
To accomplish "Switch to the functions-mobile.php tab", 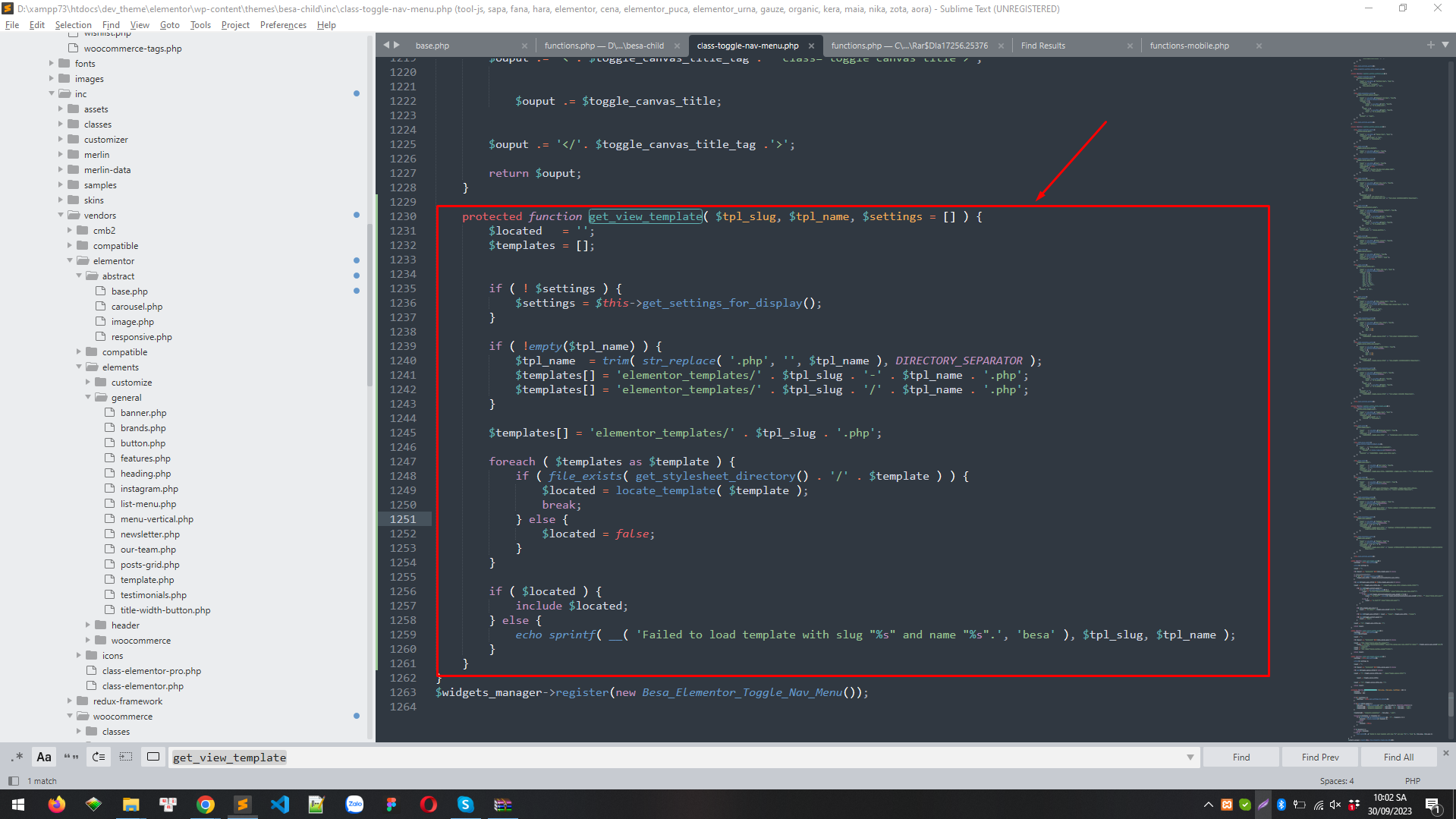I will coord(1189,46).
